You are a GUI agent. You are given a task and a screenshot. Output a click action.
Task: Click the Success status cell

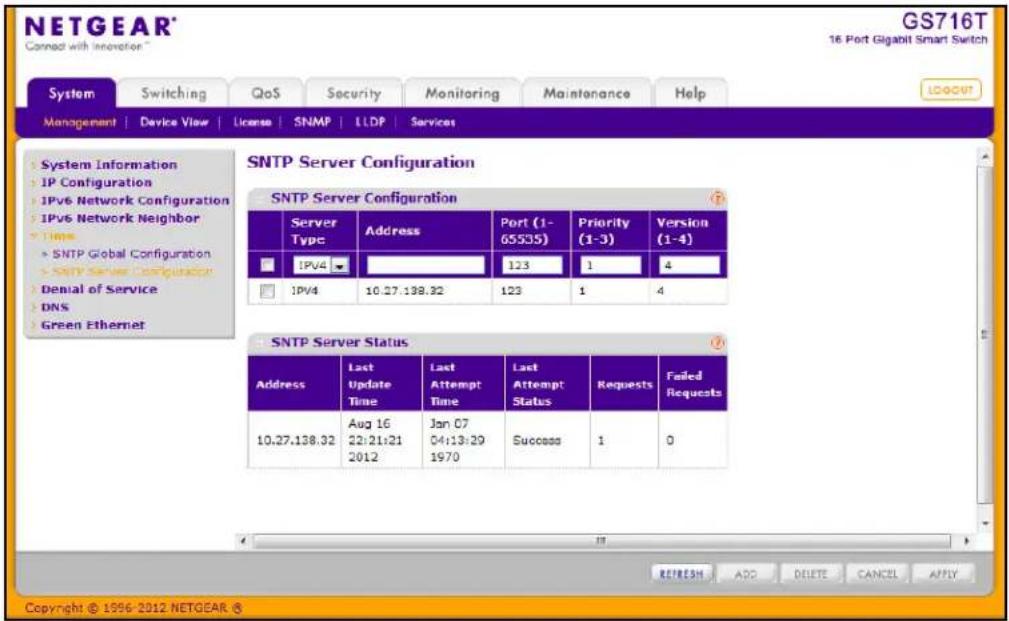pos(537,441)
